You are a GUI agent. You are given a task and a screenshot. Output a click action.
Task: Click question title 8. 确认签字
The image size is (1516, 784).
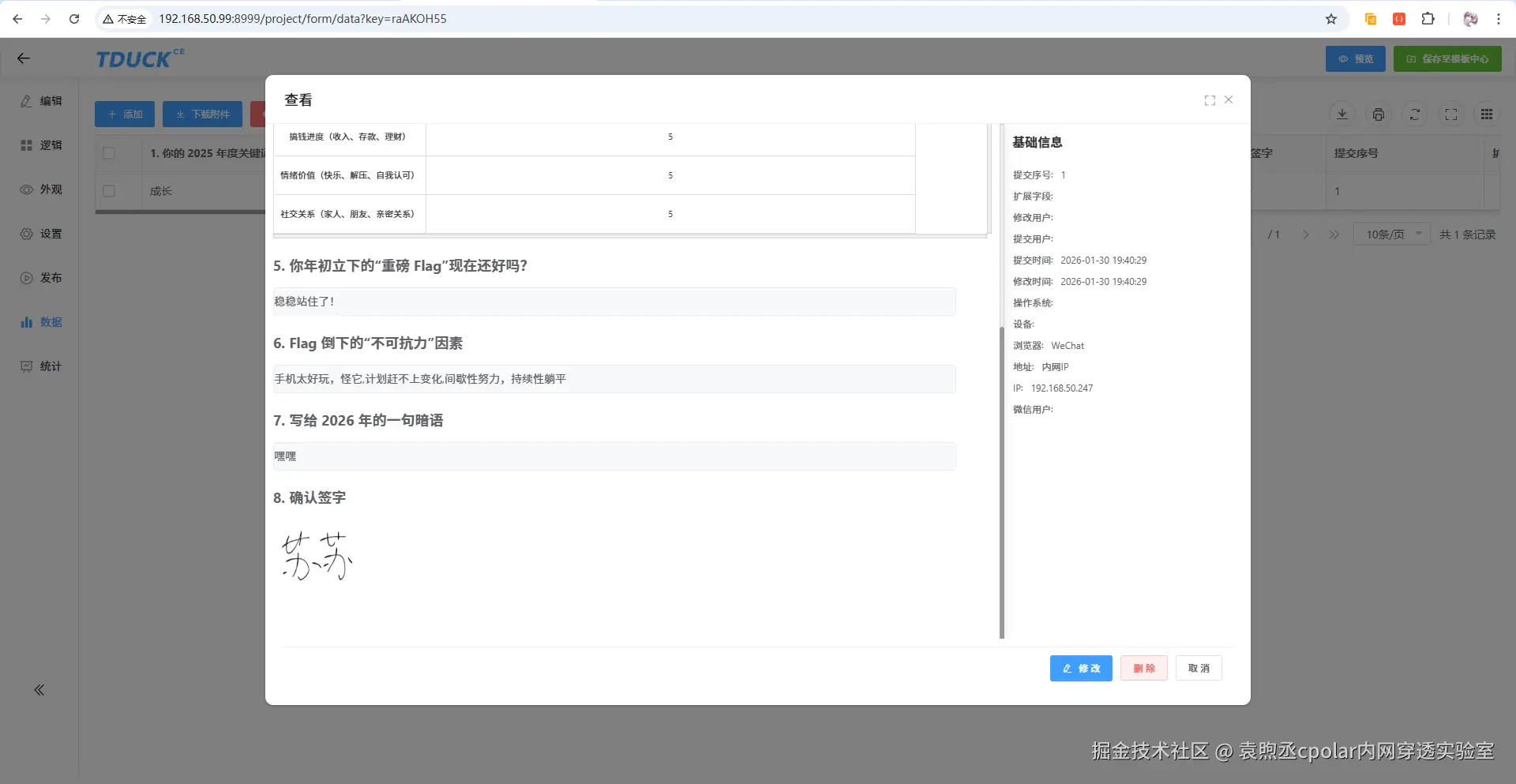pos(310,497)
